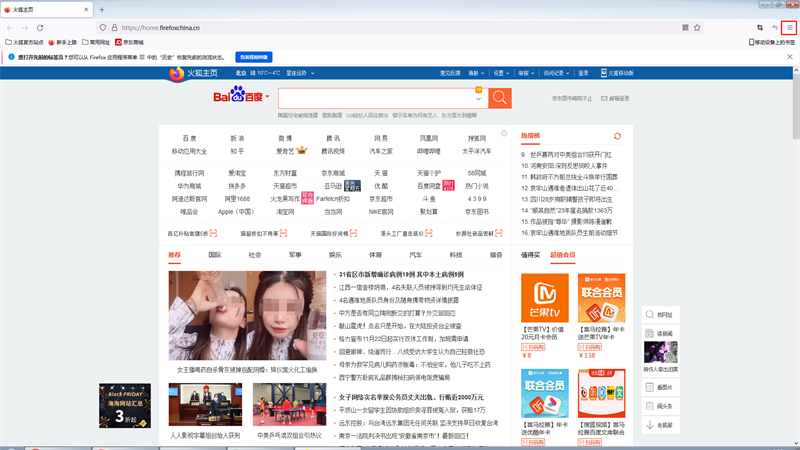Click the undo arrow toolbar icon

coord(774,28)
